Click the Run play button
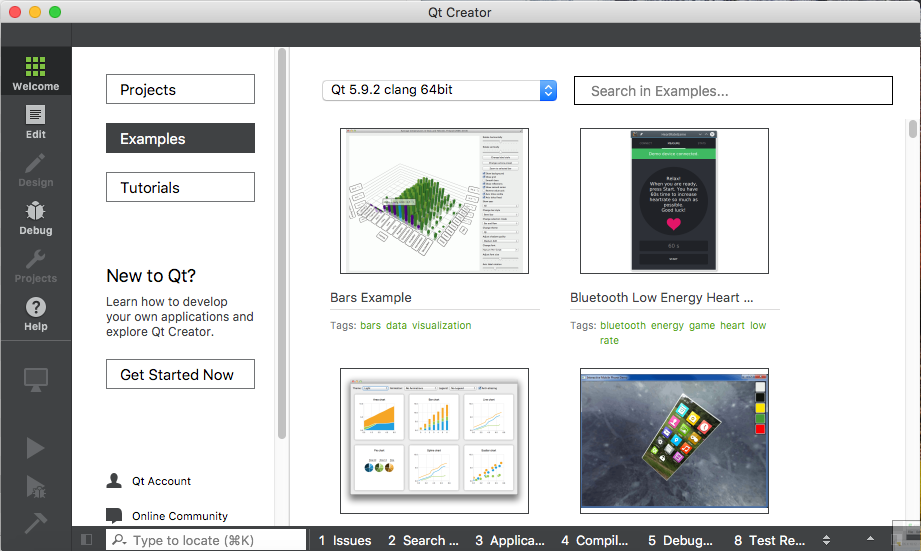This screenshot has width=921, height=551. pos(35,448)
